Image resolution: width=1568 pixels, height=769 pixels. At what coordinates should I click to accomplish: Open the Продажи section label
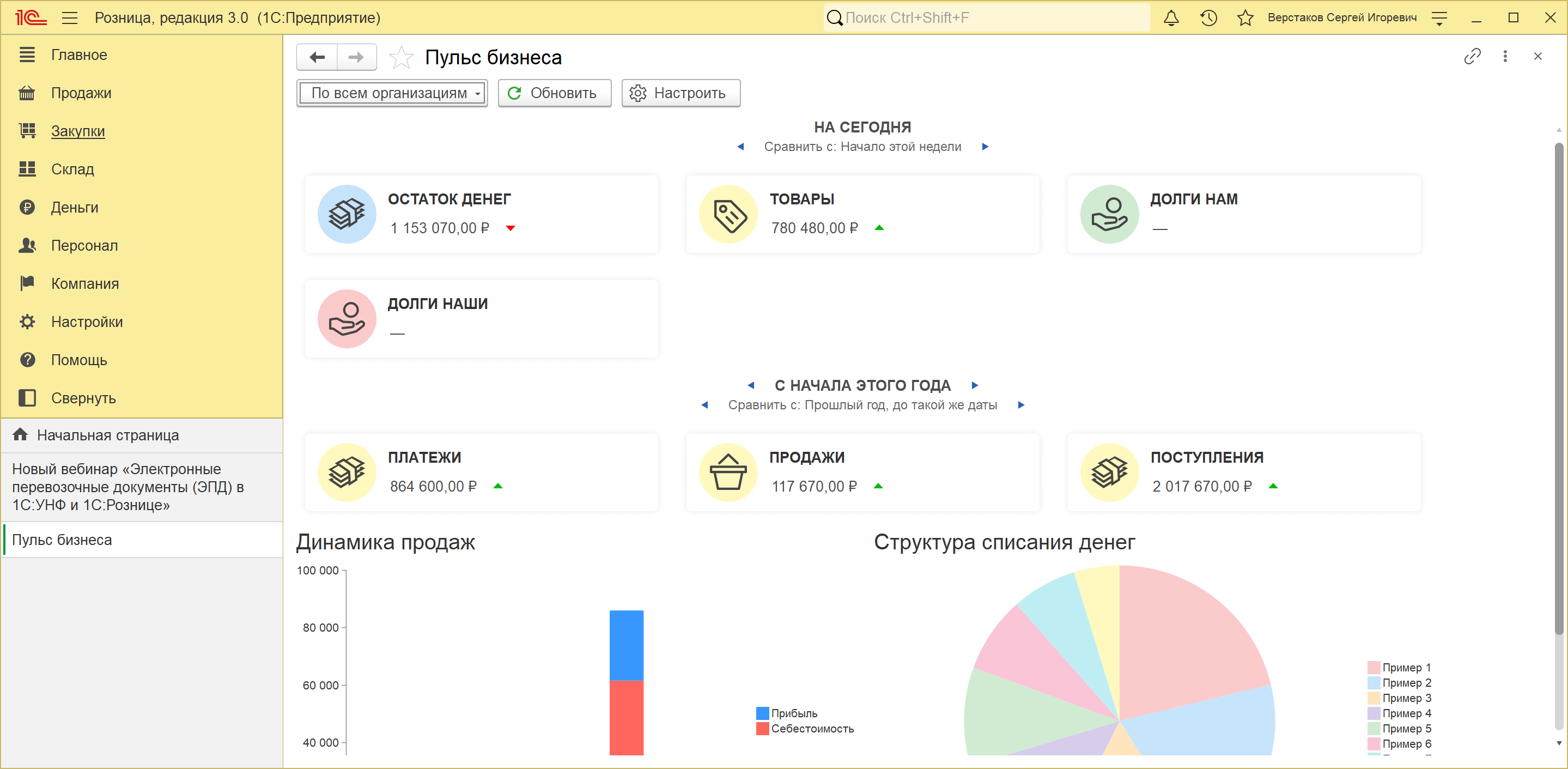pyautogui.click(x=81, y=93)
